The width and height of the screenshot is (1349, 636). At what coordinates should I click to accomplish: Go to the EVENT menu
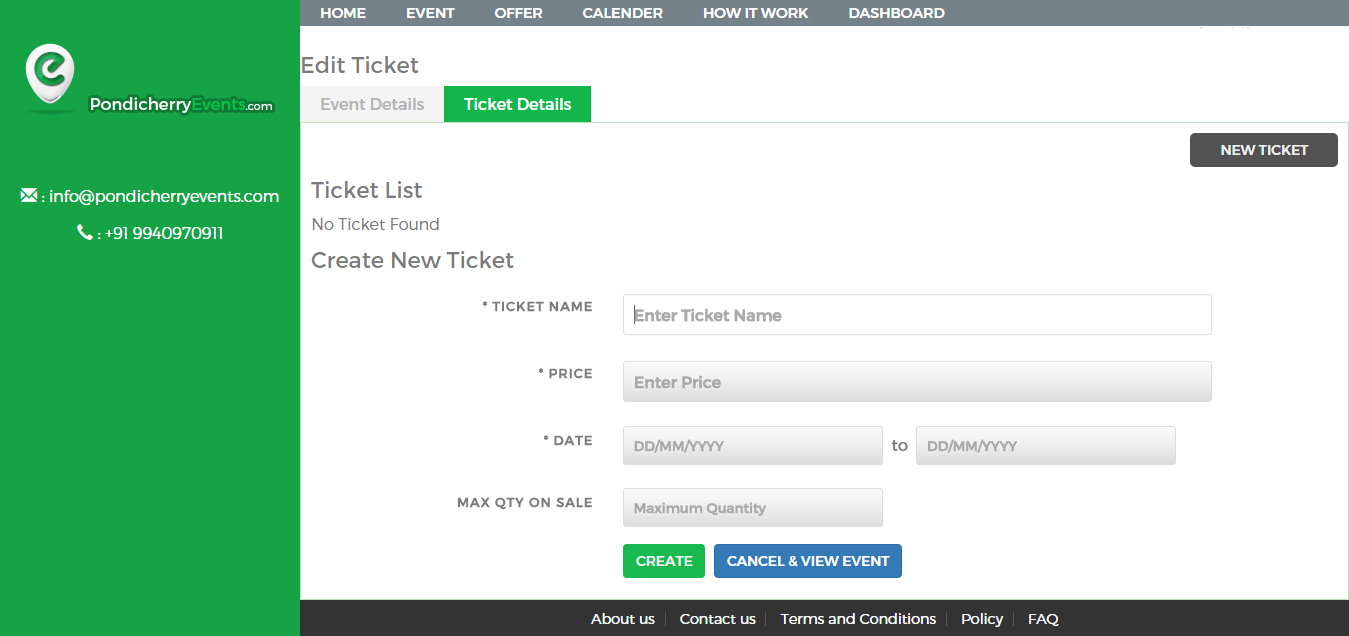tap(430, 13)
